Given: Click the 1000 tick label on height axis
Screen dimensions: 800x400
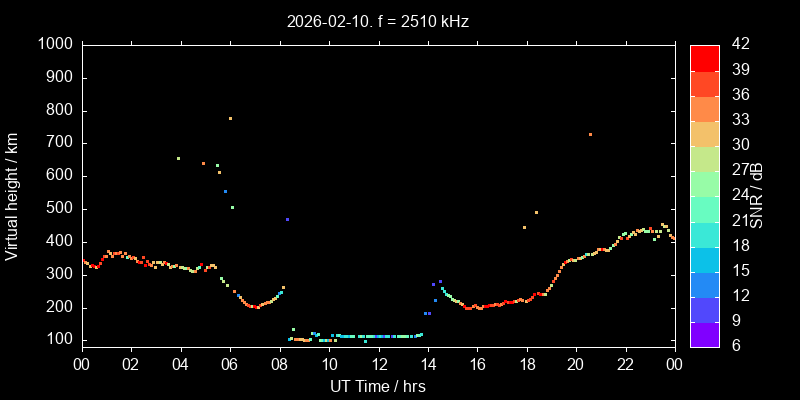Looking at the screenshot, I should (x=54, y=45).
